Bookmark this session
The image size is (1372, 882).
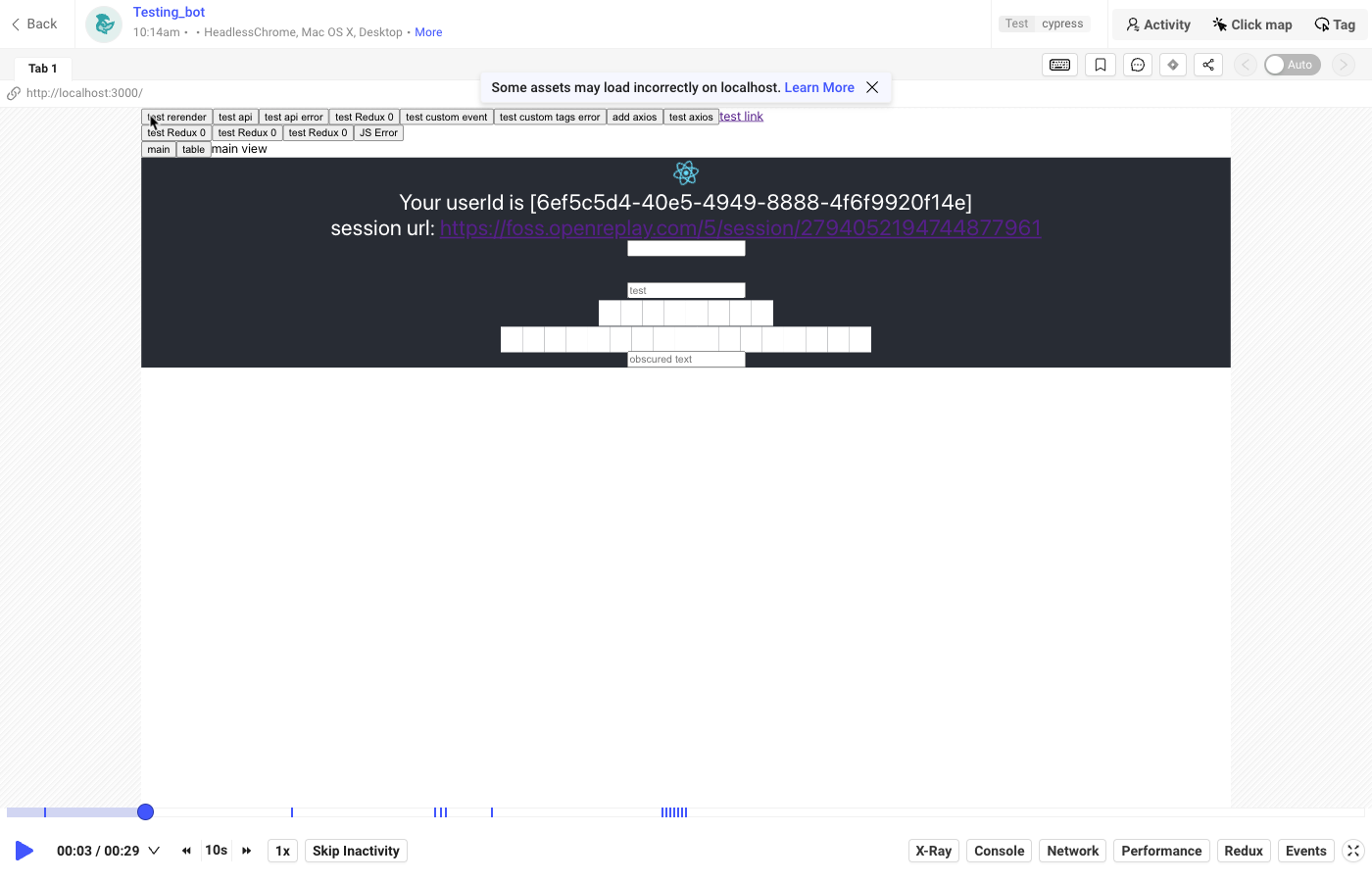[x=1101, y=65]
